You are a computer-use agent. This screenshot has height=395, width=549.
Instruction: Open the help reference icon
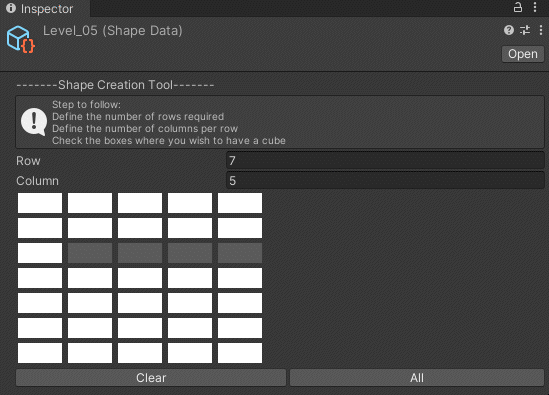509,30
